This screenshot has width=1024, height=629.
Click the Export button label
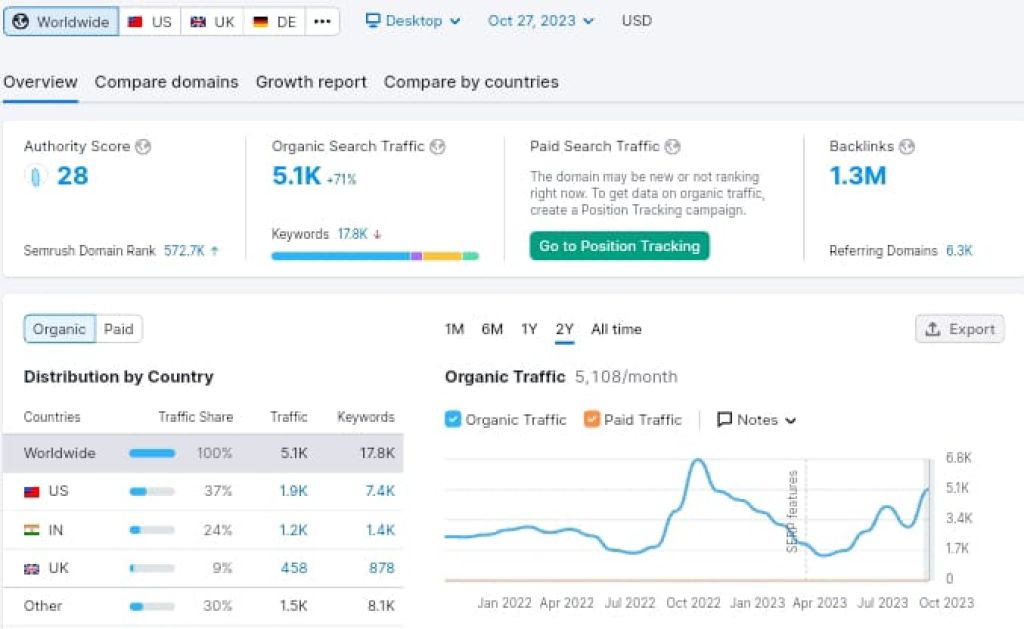[x=972, y=329]
